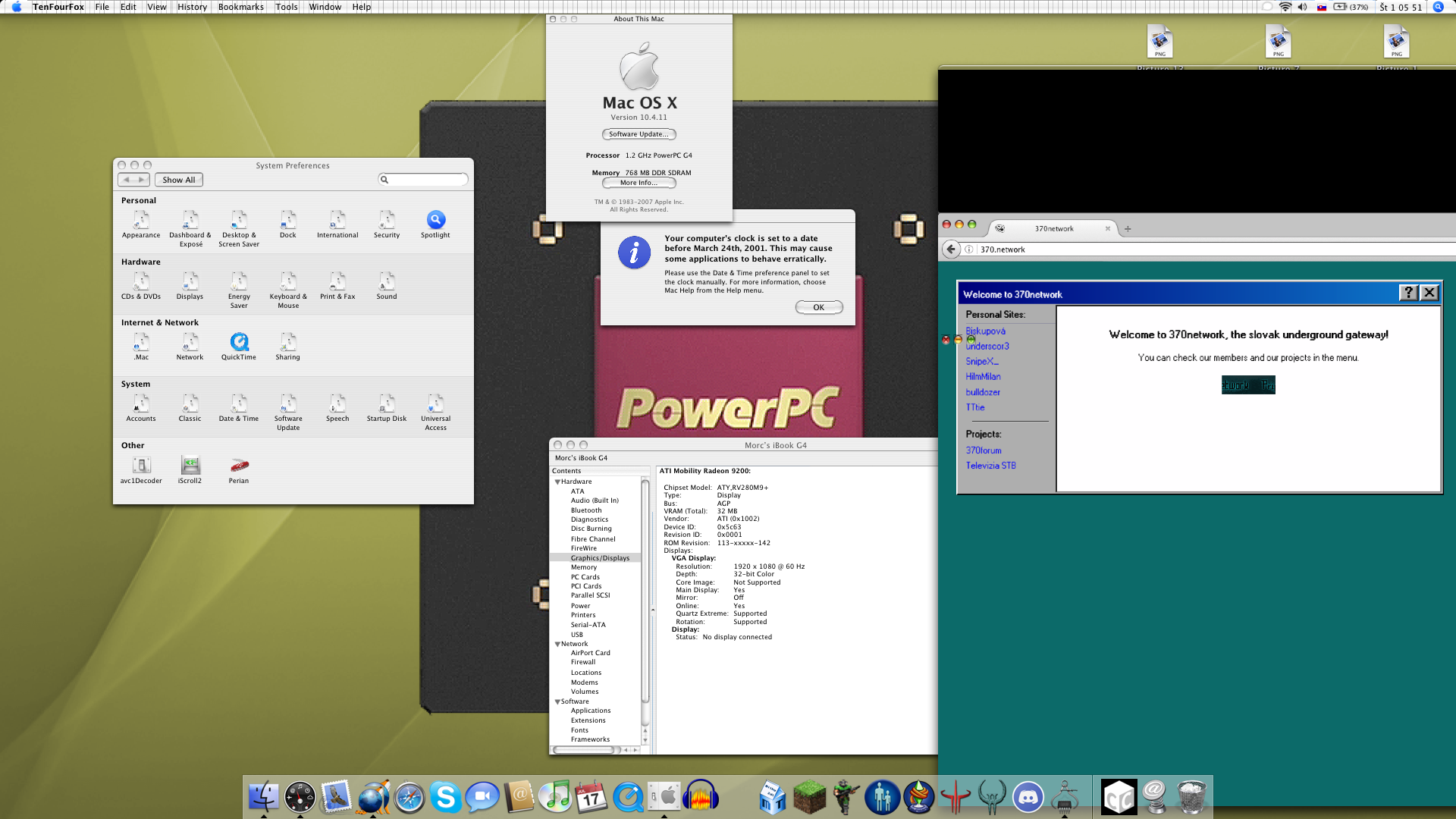
Task: Open Trash in the Dock
Action: (x=1191, y=797)
